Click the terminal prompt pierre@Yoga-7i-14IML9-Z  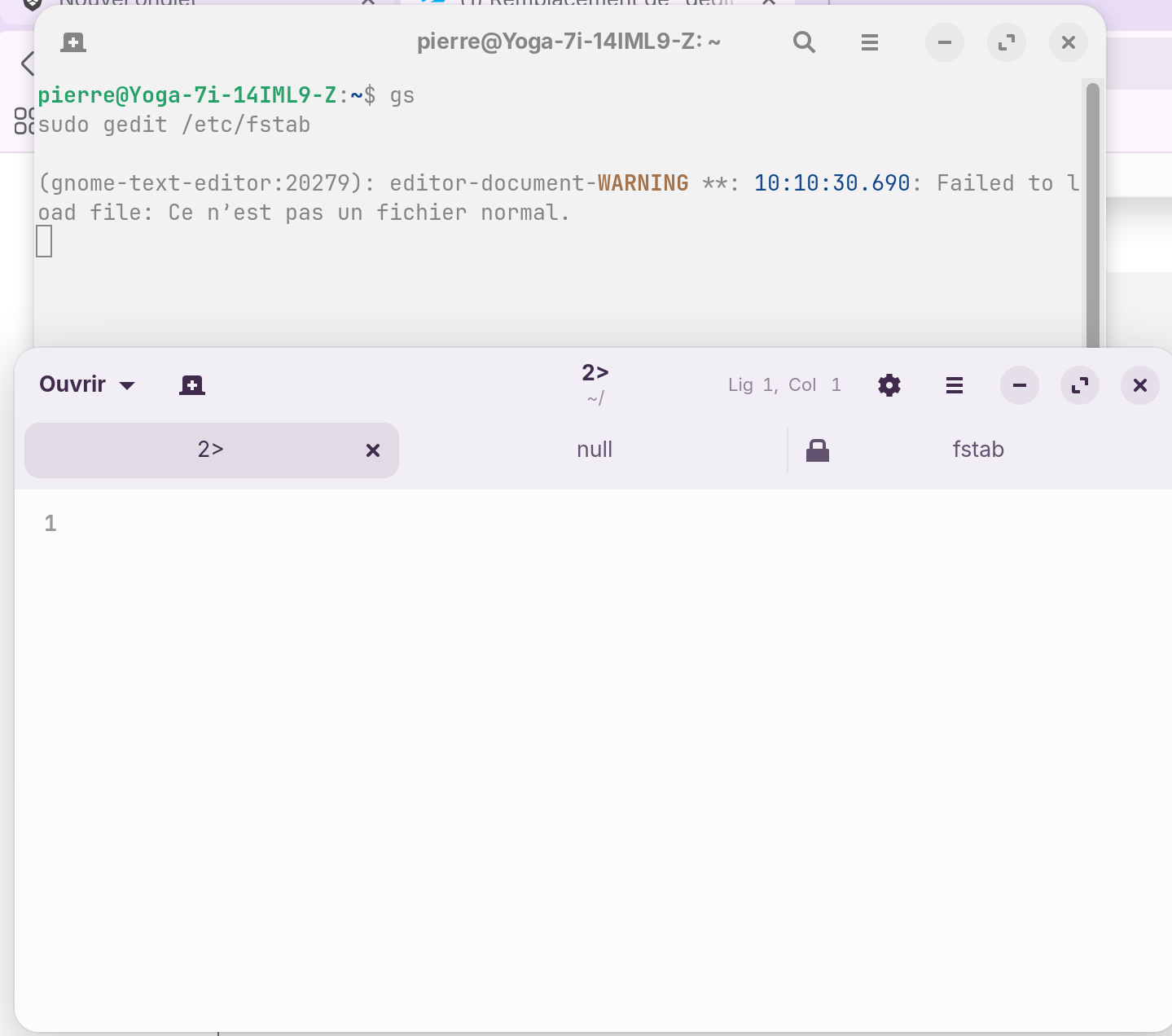(x=187, y=95)
